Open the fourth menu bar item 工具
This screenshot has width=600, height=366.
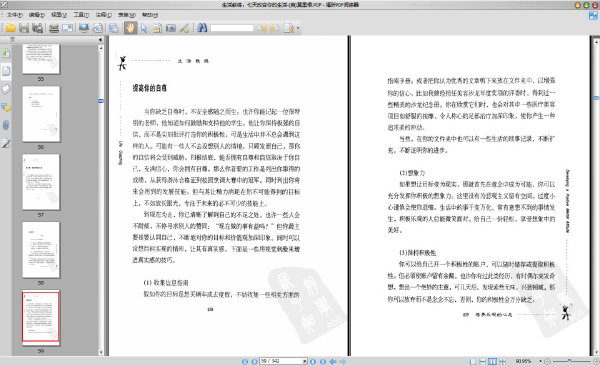pos(81,15)
